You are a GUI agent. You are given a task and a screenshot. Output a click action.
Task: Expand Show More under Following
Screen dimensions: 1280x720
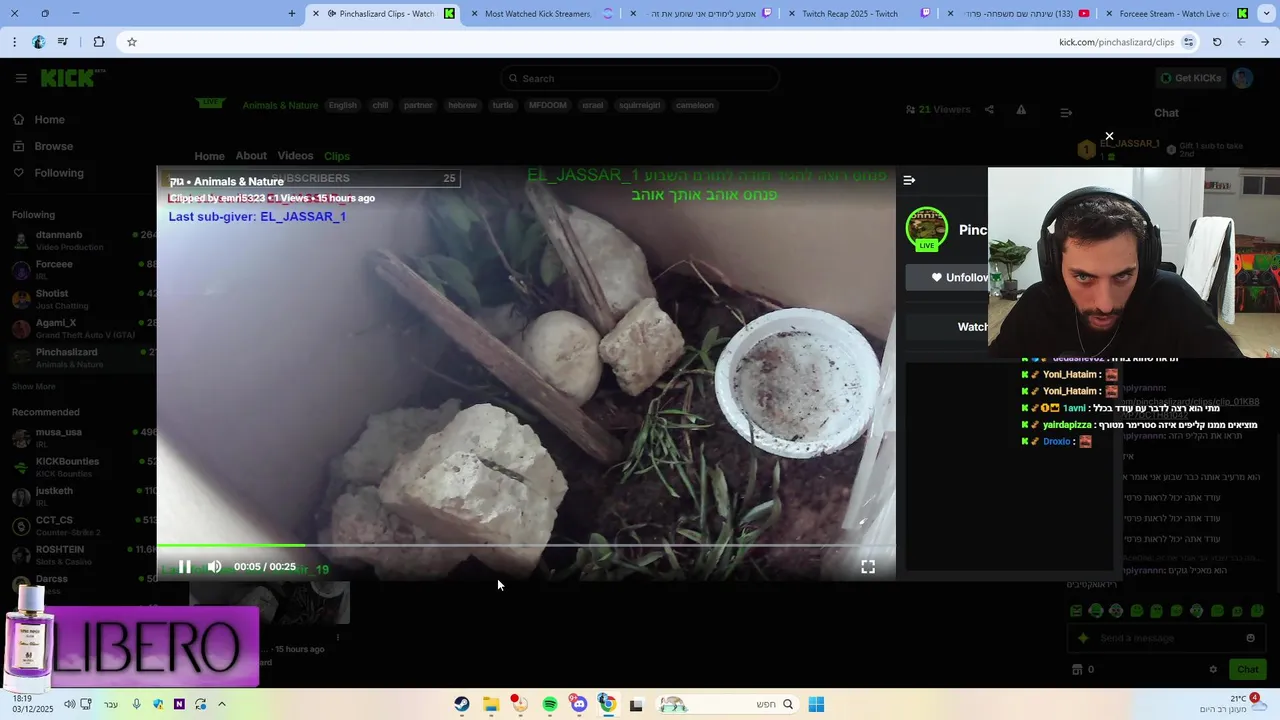(x=34, y=386)
